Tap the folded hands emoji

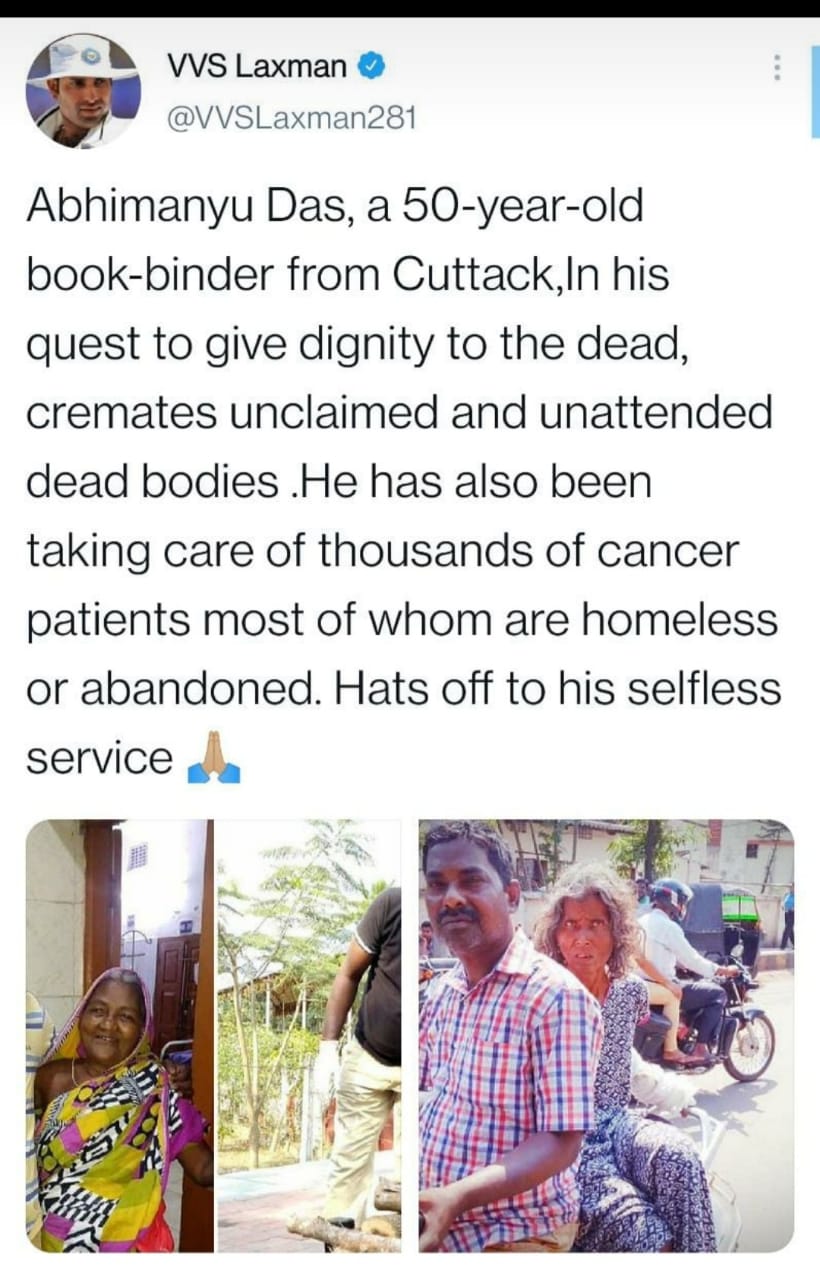click(214, 757)
